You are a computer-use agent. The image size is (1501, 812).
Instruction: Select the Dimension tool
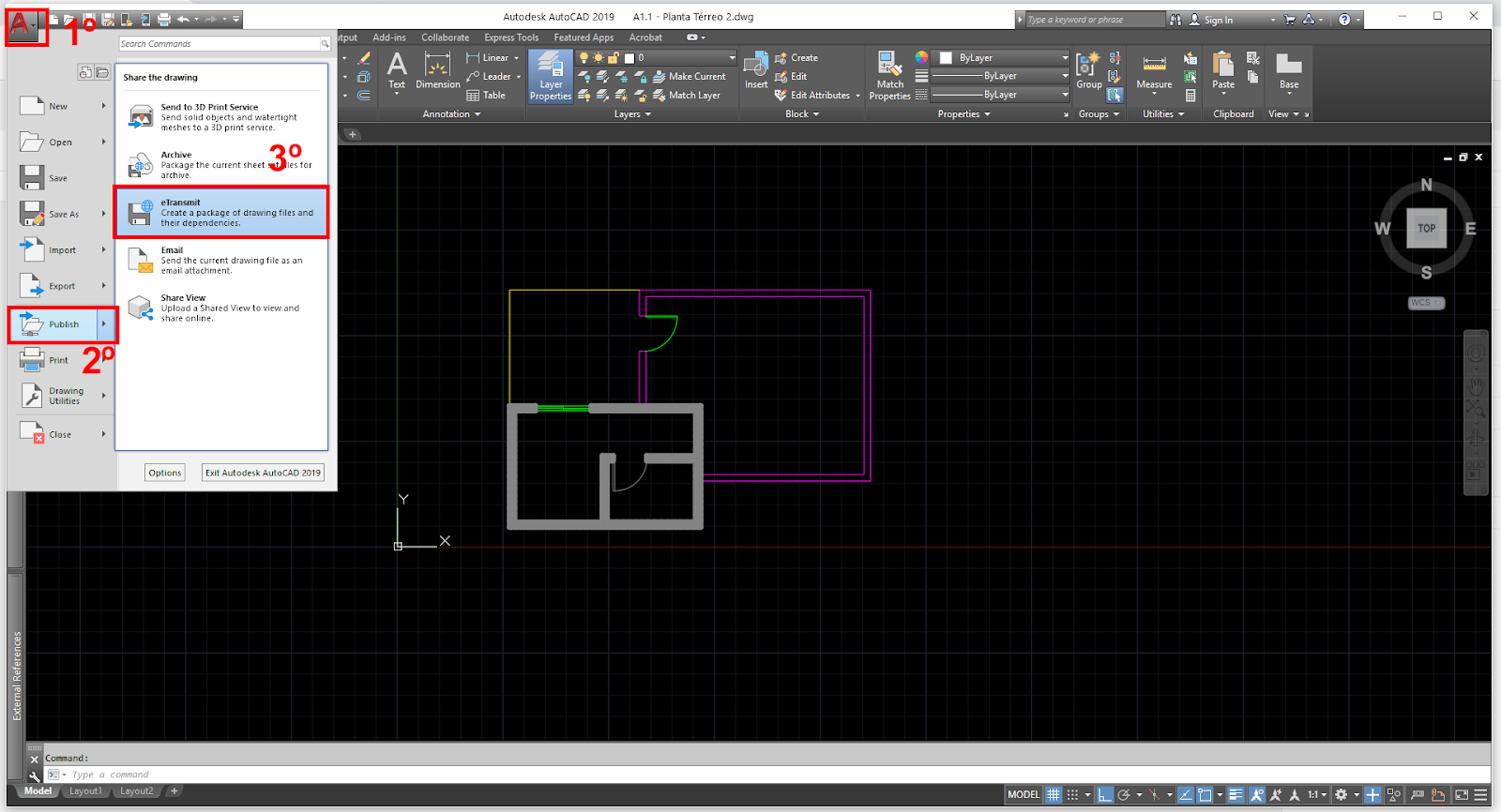coord(438,71)
